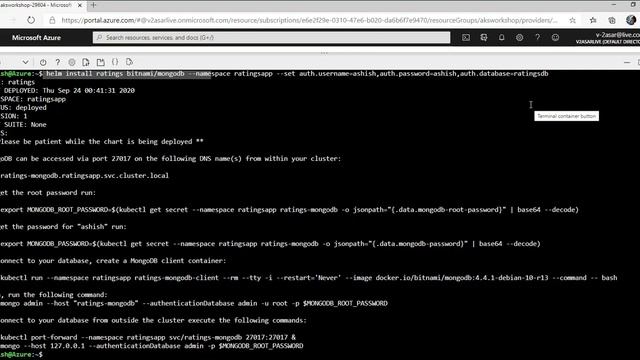Click the 'export MONGODB_PASSWORD' command line
This screenshot has width=640, height=360.
270,244
